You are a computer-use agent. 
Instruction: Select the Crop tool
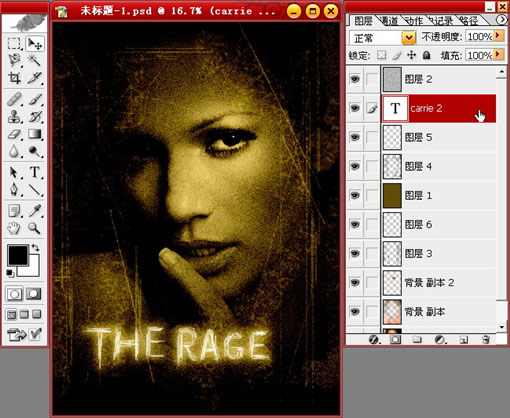click(14, 78)
